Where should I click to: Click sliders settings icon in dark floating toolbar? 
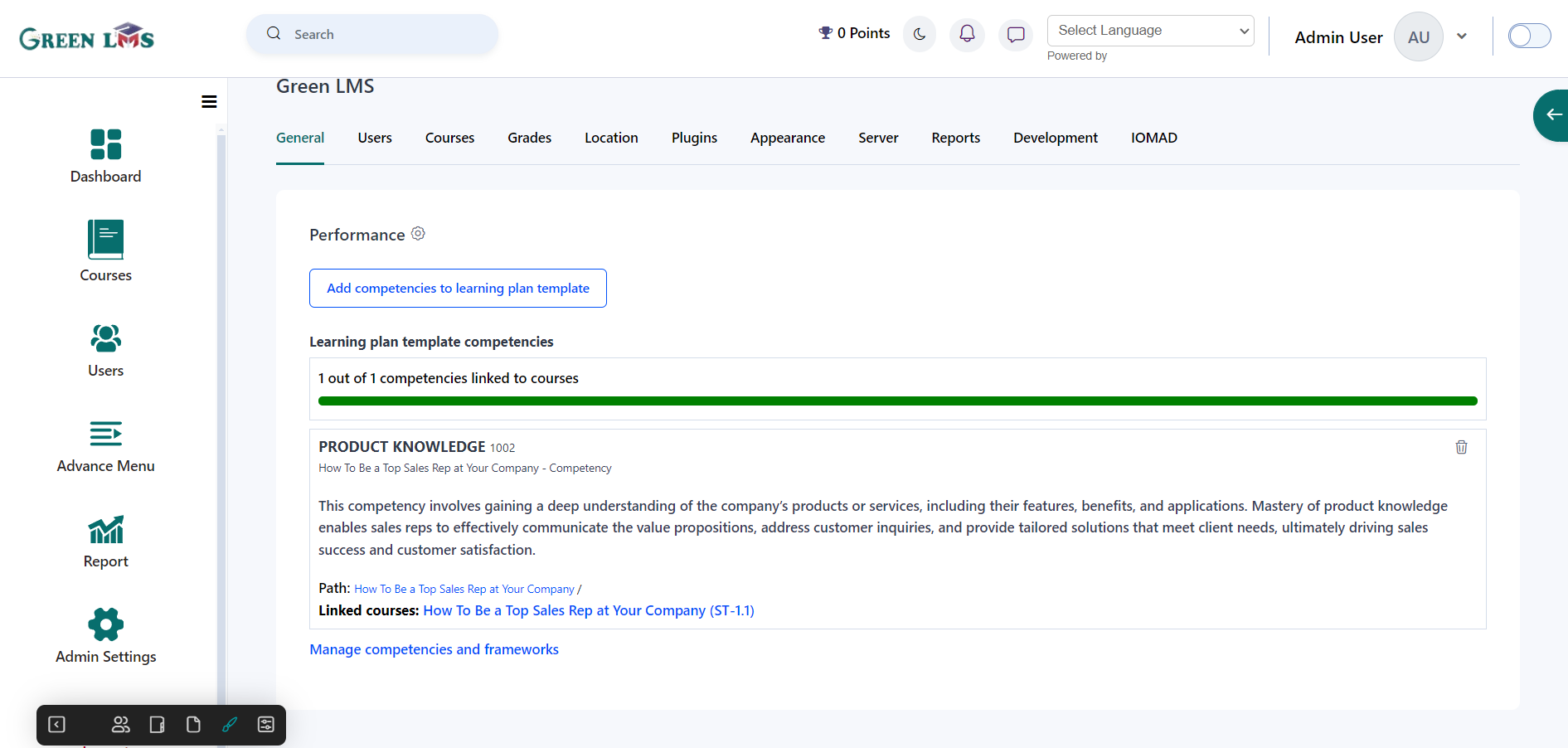pyautogui.click(x=266, y=725)
